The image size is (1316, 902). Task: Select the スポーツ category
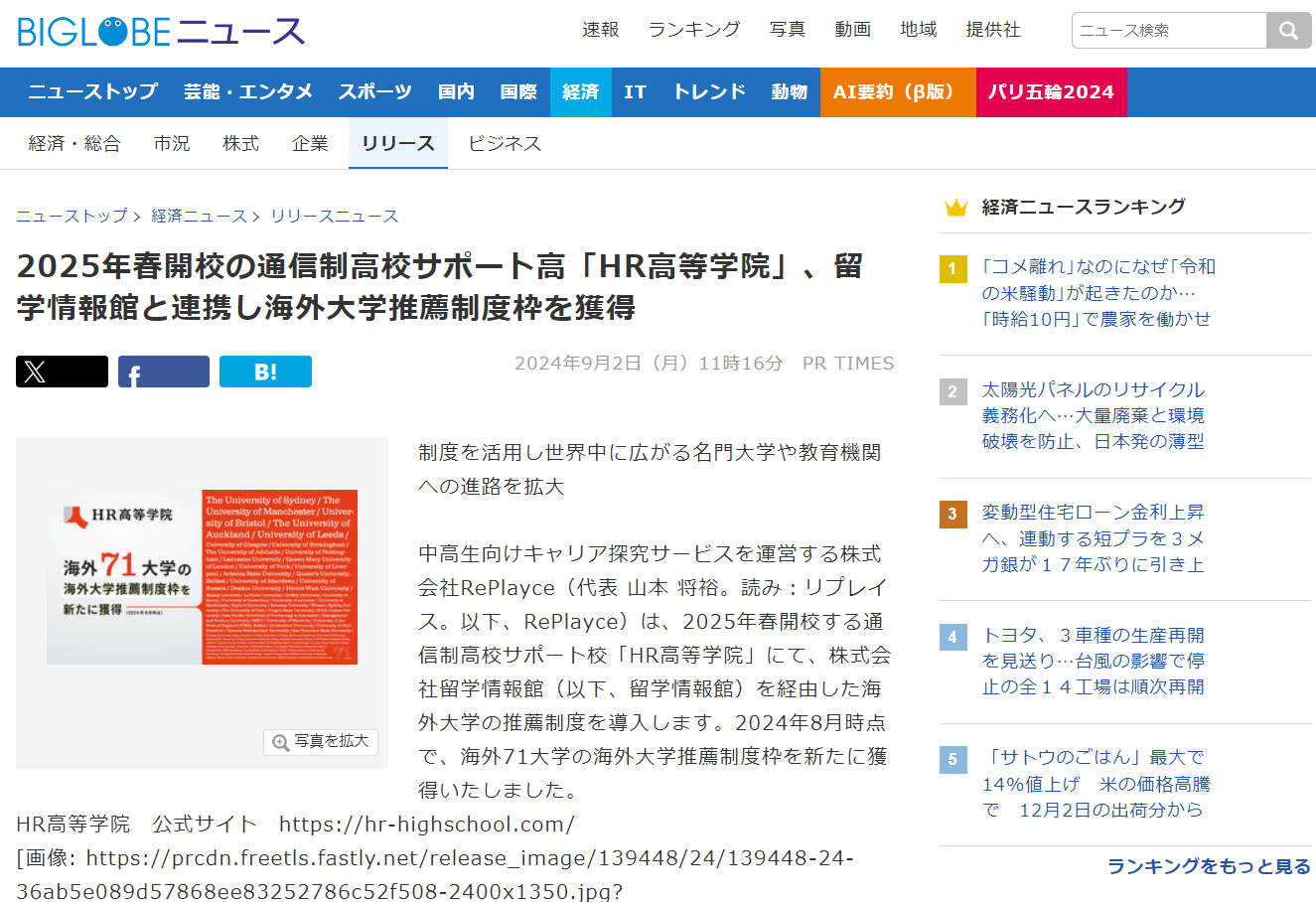(x=375, y=92)
